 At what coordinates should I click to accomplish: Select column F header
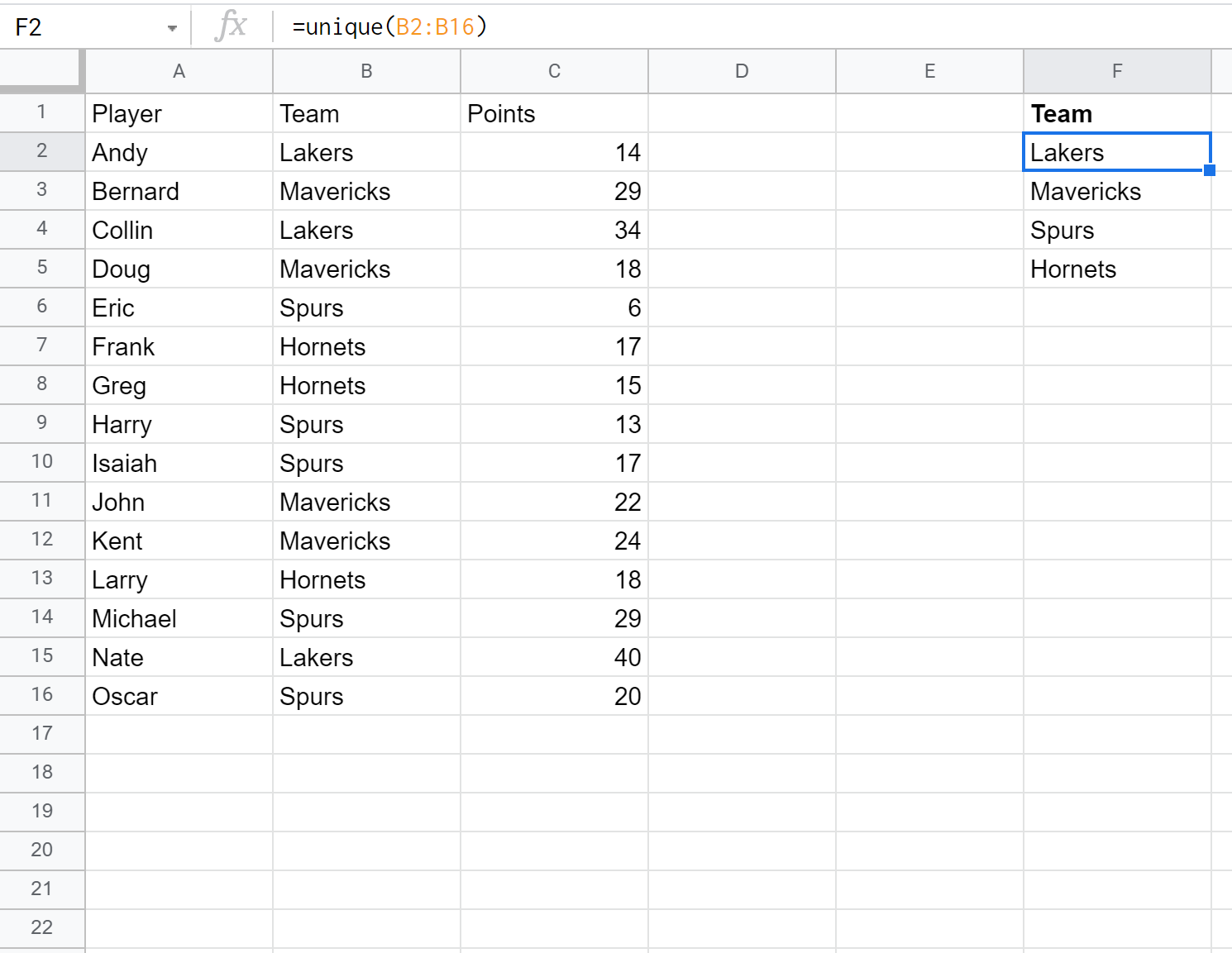pos(1117,71)
